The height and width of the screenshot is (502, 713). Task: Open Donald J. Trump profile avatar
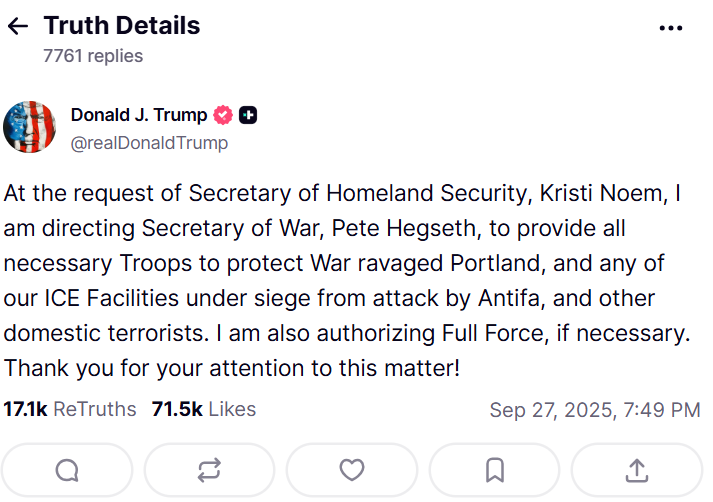pyautogui.click(x=29, y=127)
